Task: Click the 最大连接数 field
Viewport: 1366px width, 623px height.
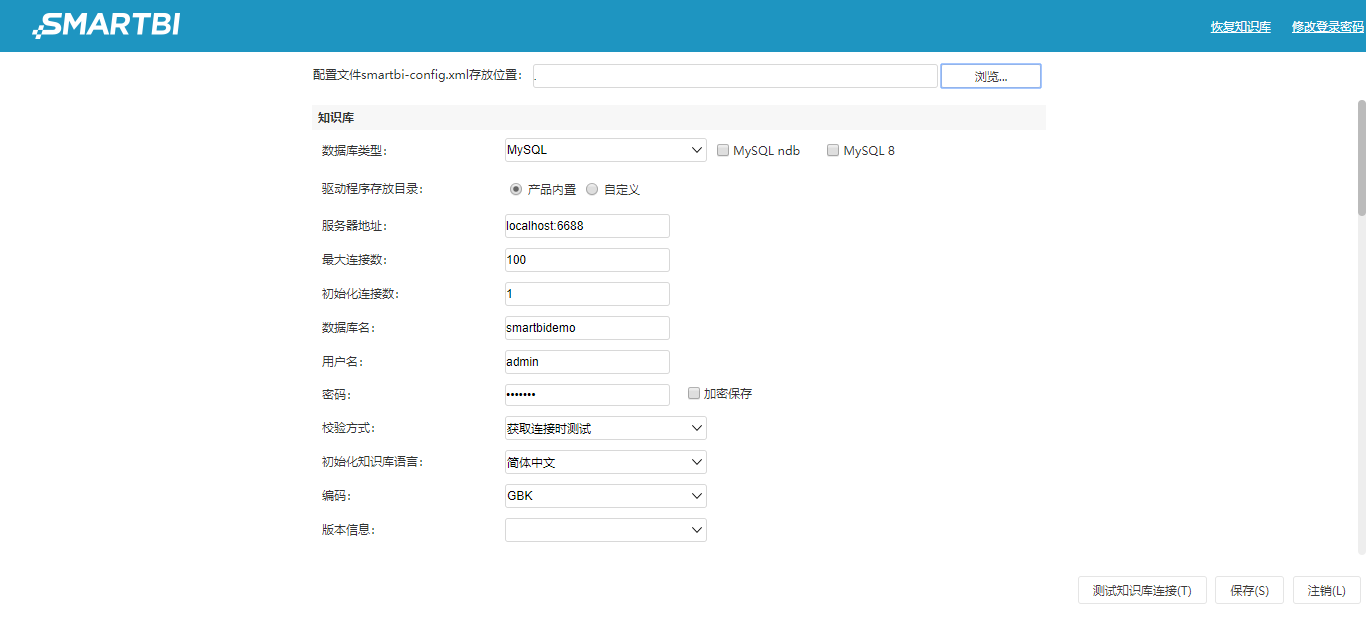Action: point(587,260)
